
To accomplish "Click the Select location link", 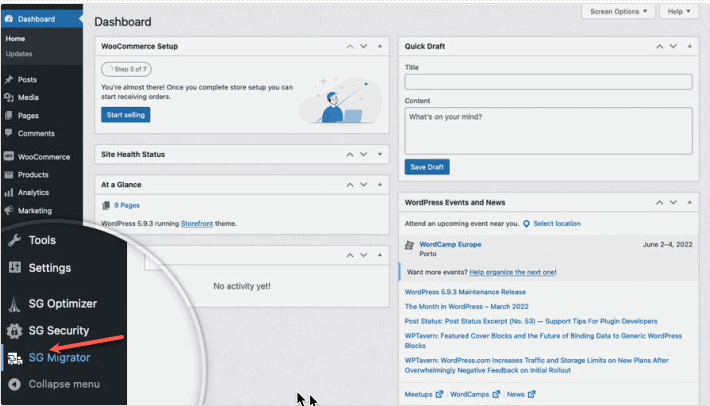I will click(x=557, y=224).
